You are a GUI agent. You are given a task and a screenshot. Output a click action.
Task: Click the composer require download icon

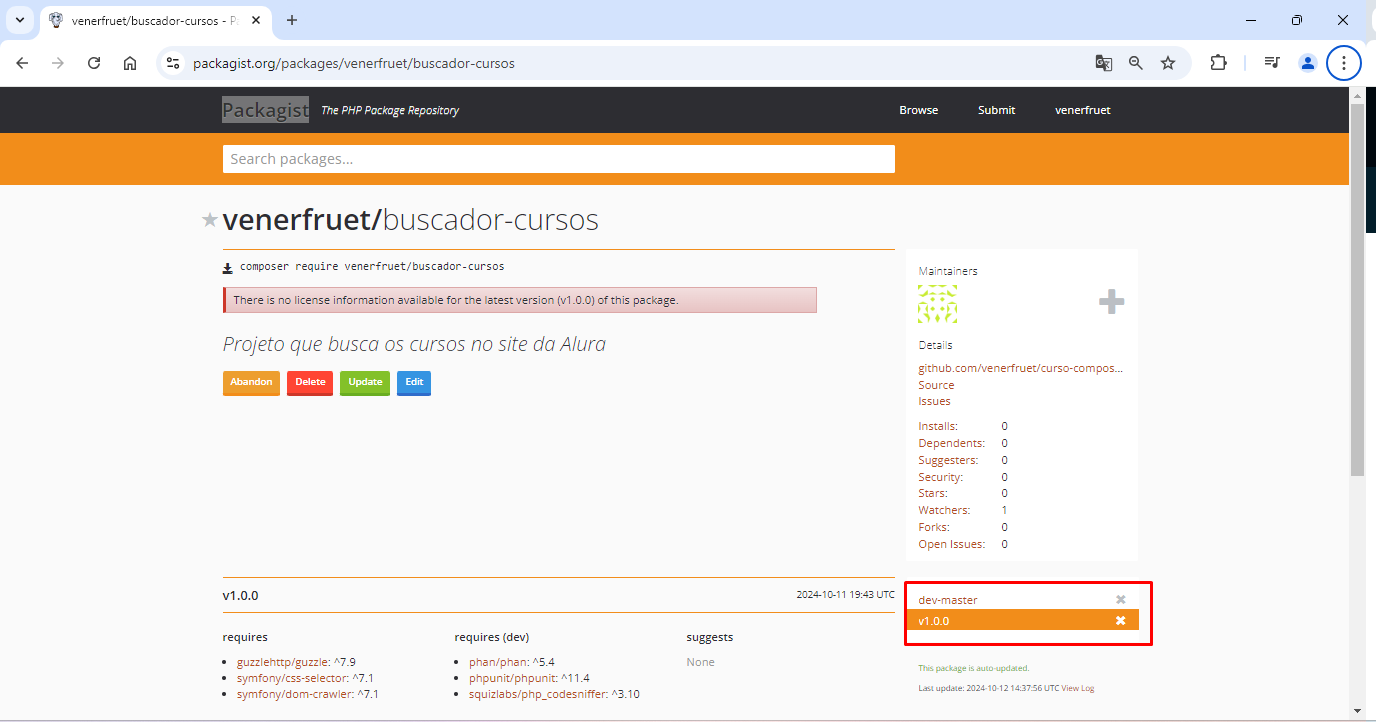(x=228, y=268)
